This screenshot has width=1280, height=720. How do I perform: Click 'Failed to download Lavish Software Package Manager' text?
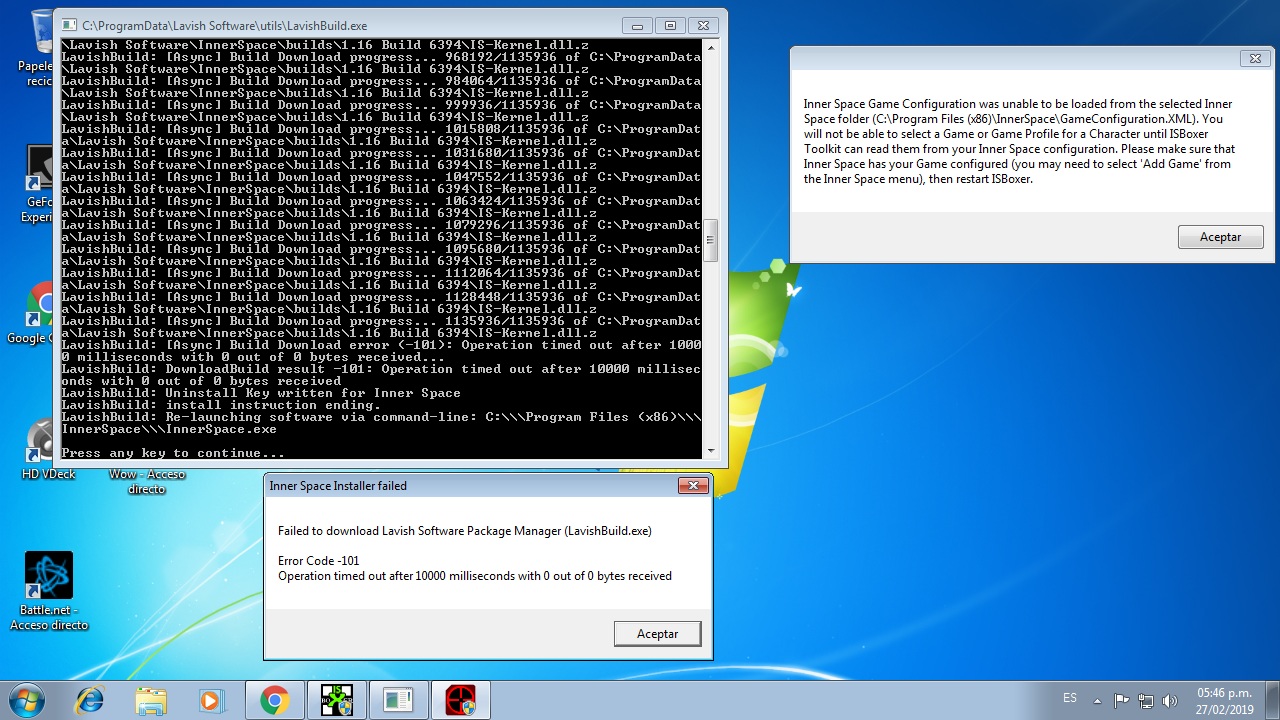[x=465, y=531]
